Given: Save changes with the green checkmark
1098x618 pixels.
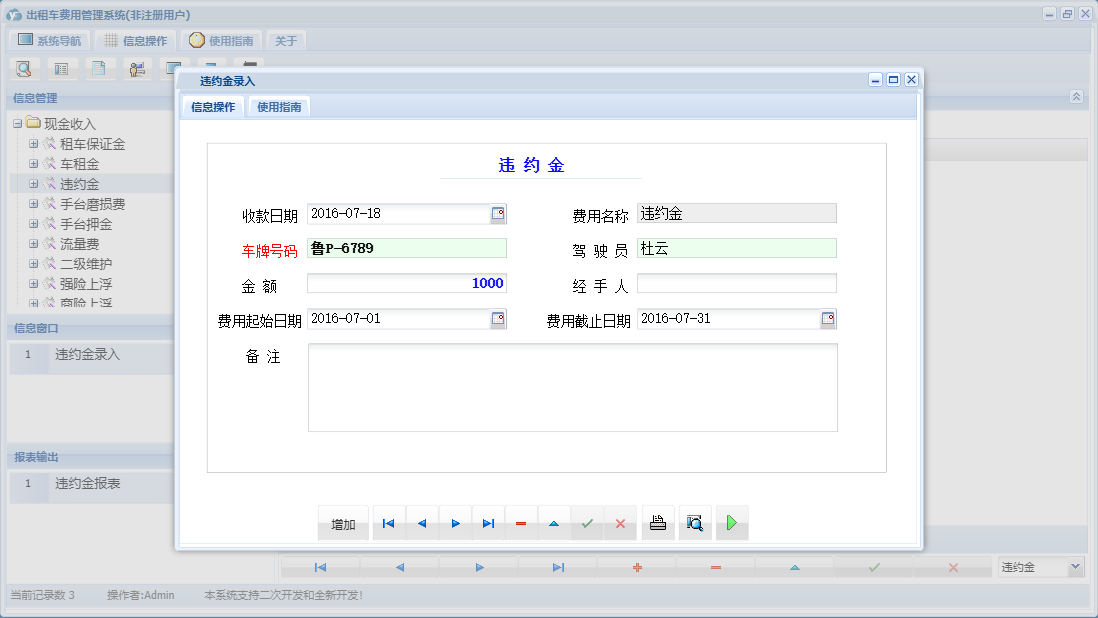Looking at the screenshot, I should click(587, 522).
